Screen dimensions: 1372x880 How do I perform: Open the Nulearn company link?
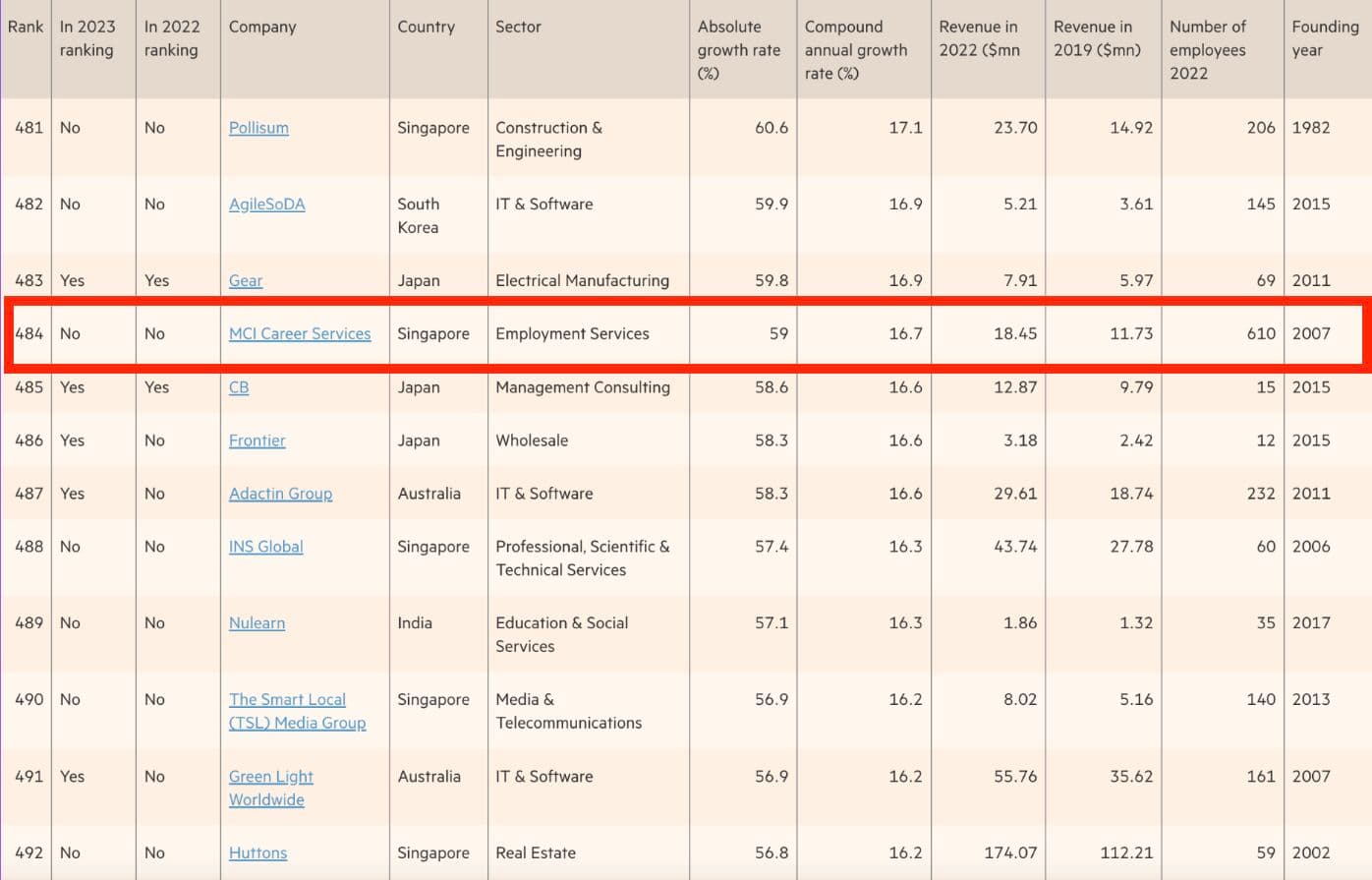tap(257, 623)
